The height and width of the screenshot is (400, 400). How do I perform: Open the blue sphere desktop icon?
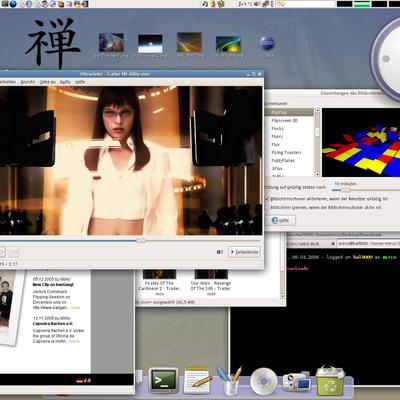(x=267, y=43)
